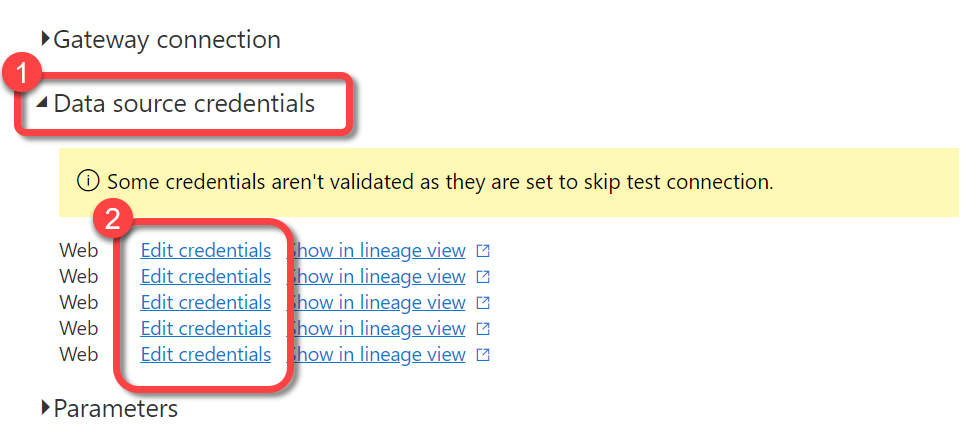Viewport: 980px width, 447px height.
Task: Collapse the Data source credentials section
Action: point(42,103)
